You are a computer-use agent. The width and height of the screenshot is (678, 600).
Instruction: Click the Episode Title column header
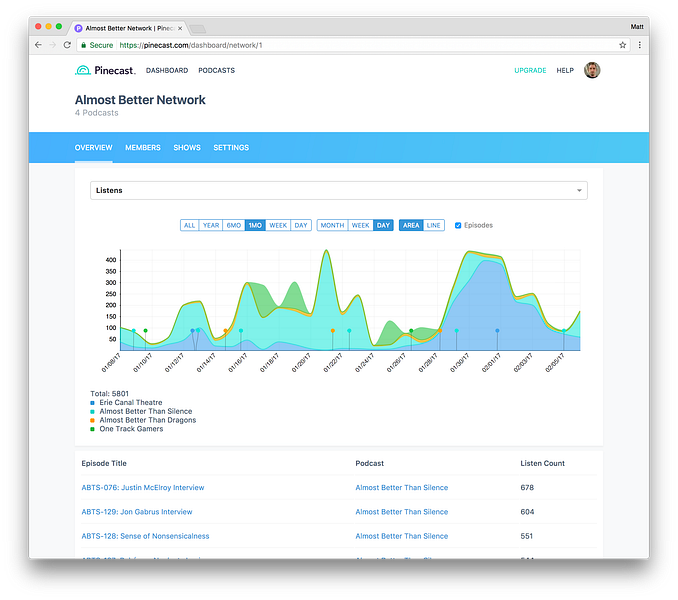click(x=104, y=463)
